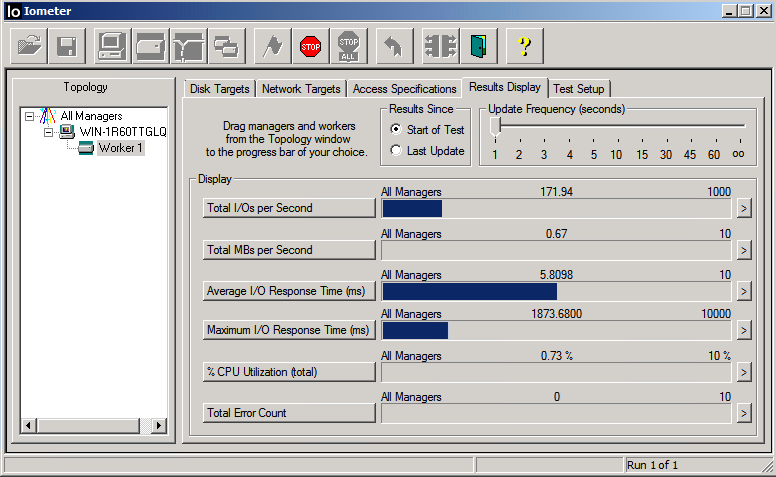Switch to the Disk Targets tab
Image resolution: width=776 pixels, height=477 pixels.
[220, 89]
